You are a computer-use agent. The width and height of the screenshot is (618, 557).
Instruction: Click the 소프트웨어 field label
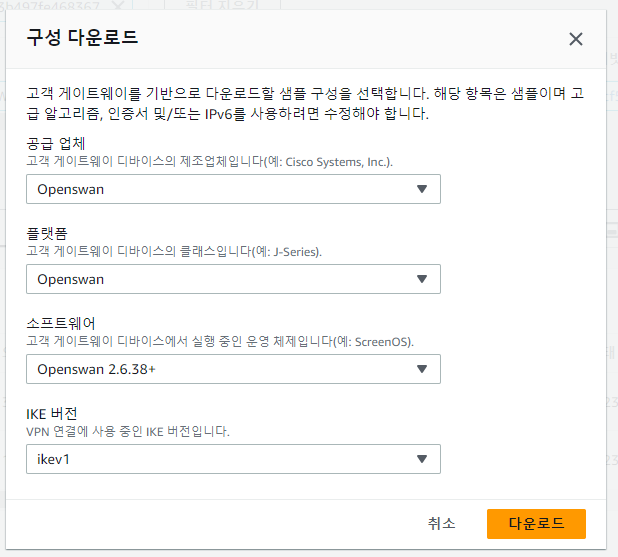pos(61,323)
